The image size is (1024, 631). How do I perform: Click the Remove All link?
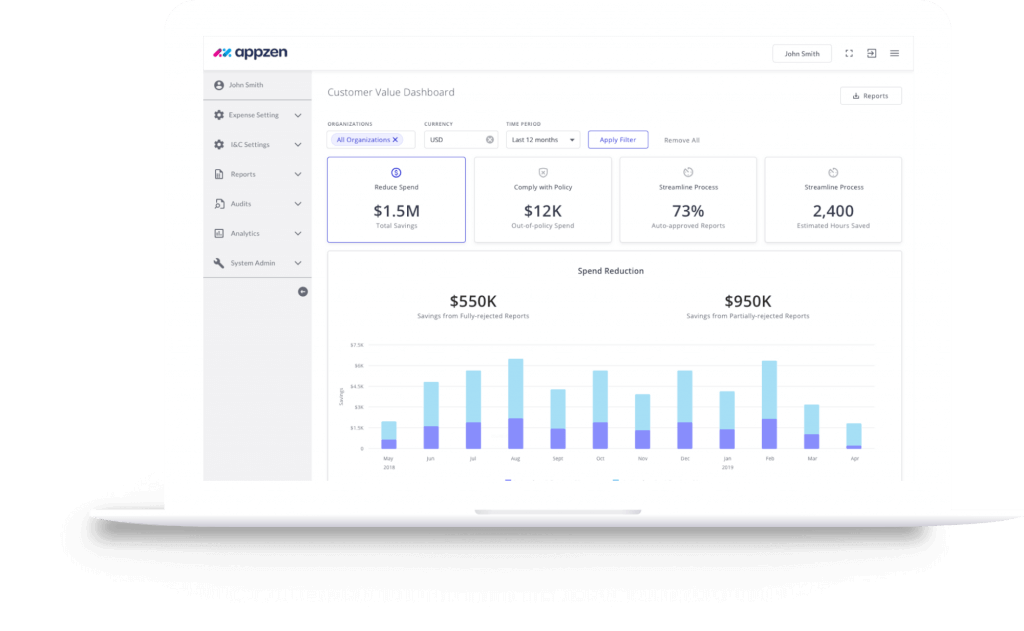click(681, 140)
